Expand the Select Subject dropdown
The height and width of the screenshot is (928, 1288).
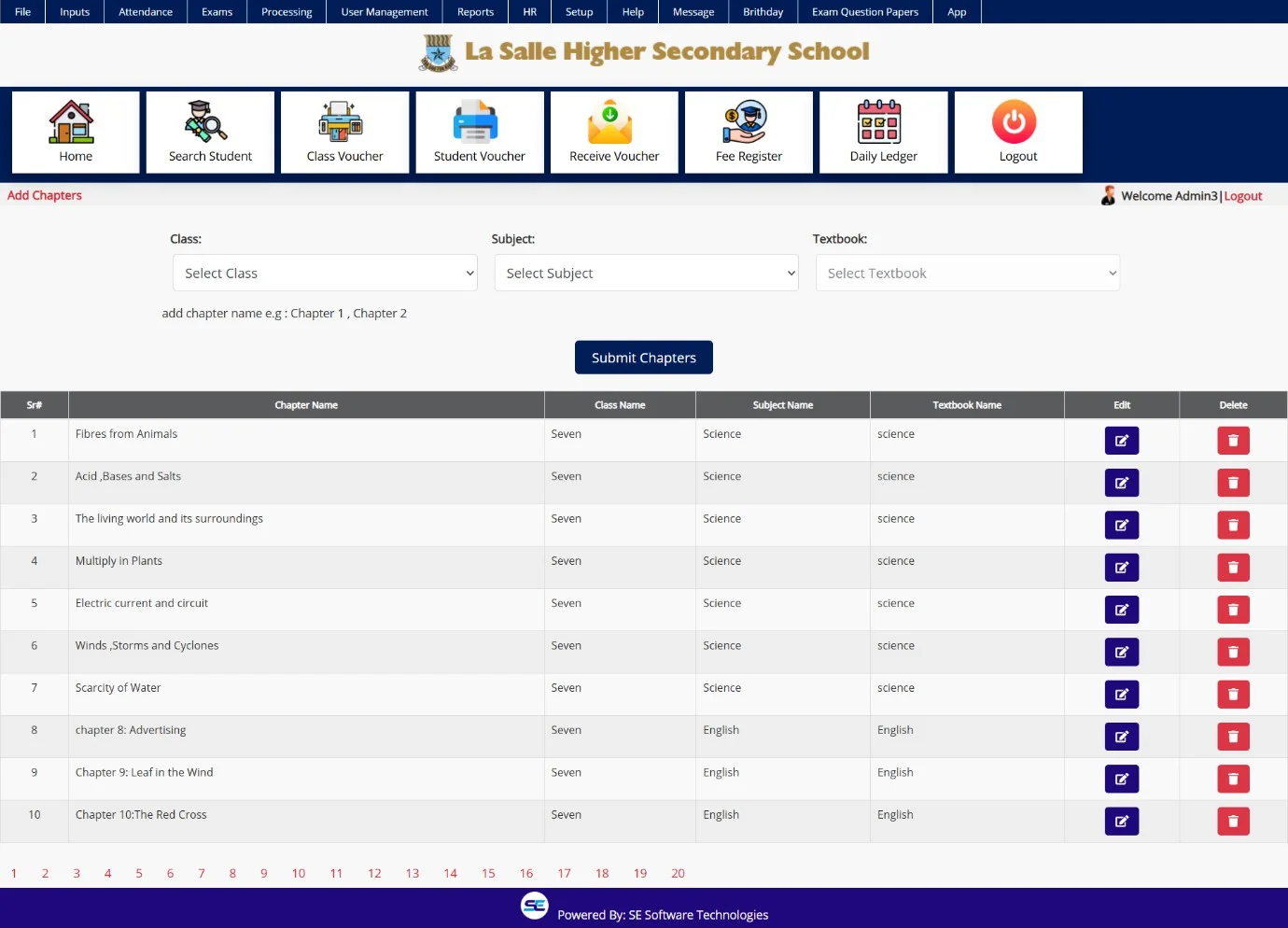646,274
